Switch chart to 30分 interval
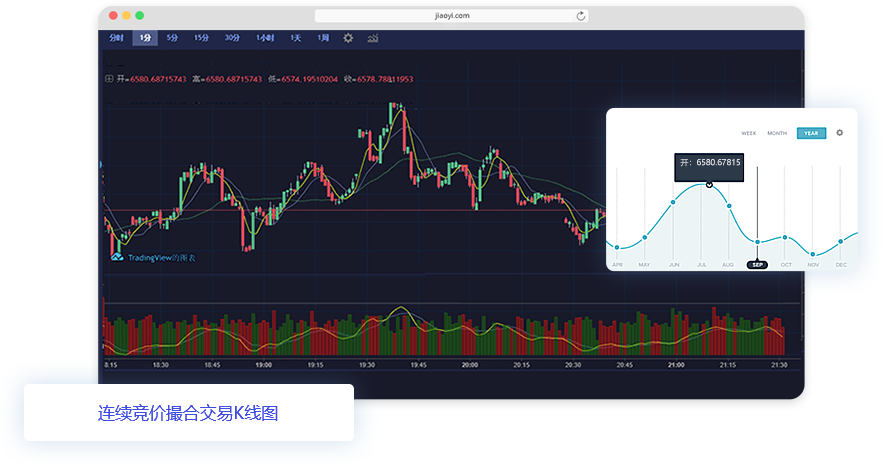This screenshot has width=882, height=465. coord(232,38)
